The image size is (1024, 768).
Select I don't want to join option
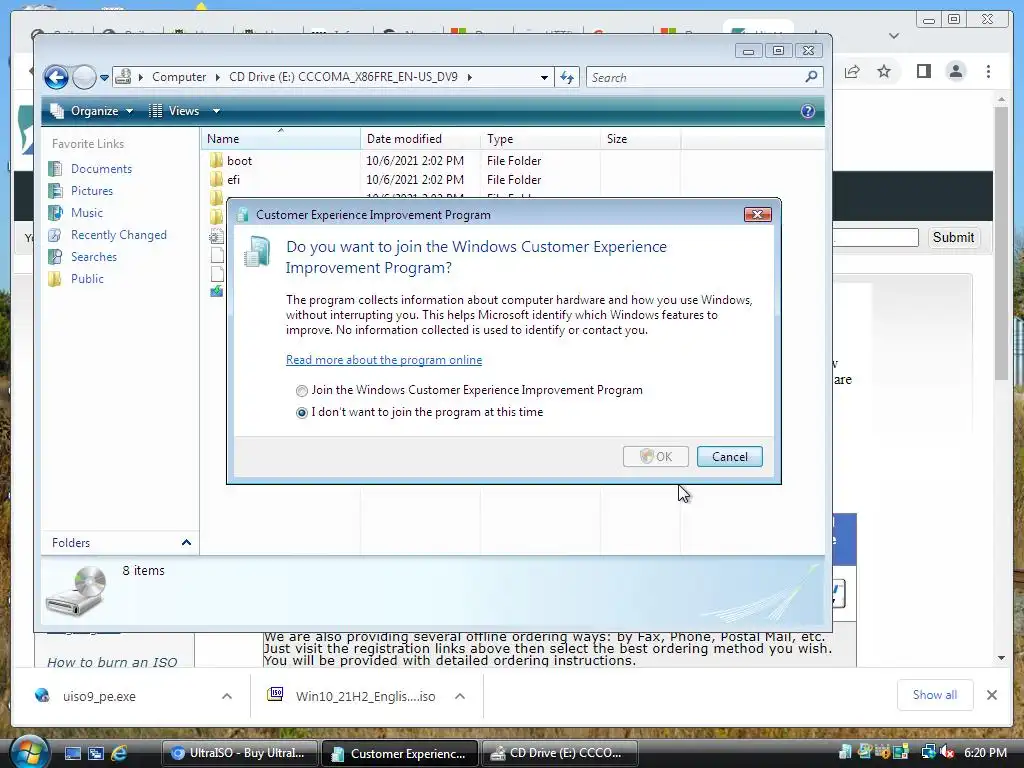[420, 413]
